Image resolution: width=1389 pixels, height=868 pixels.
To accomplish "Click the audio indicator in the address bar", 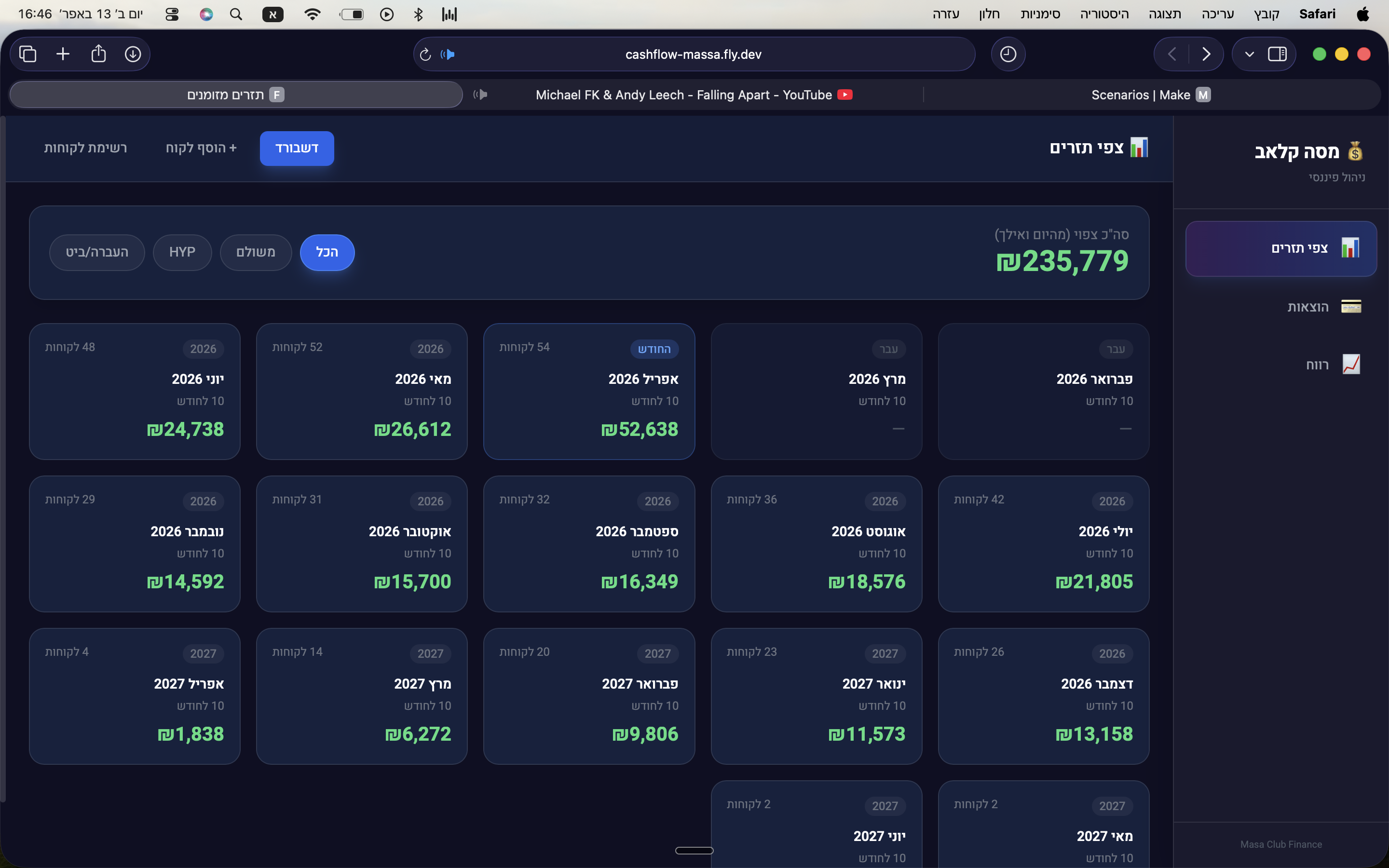I will point(448,54).
